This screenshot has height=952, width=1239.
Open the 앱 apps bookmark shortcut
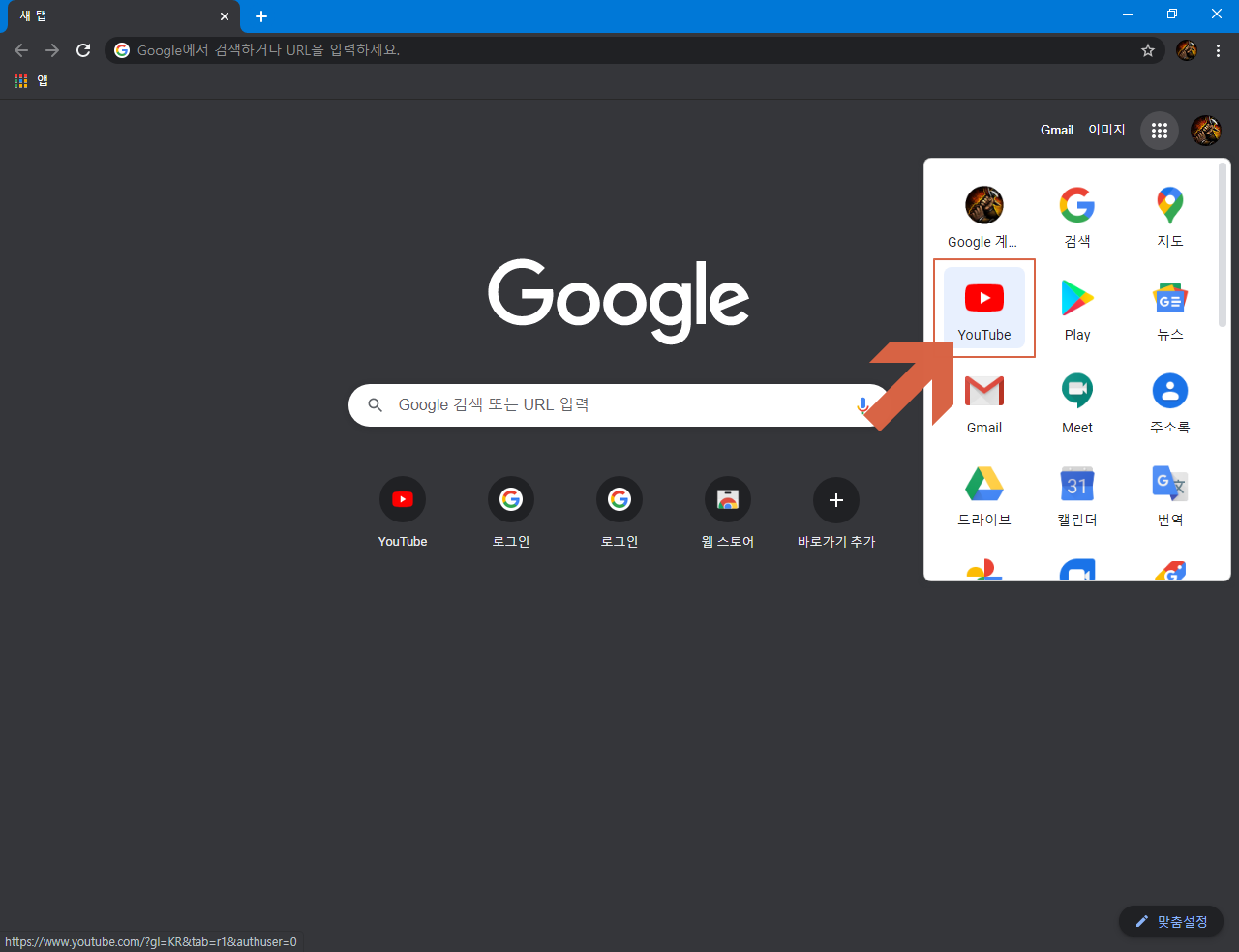31,81
